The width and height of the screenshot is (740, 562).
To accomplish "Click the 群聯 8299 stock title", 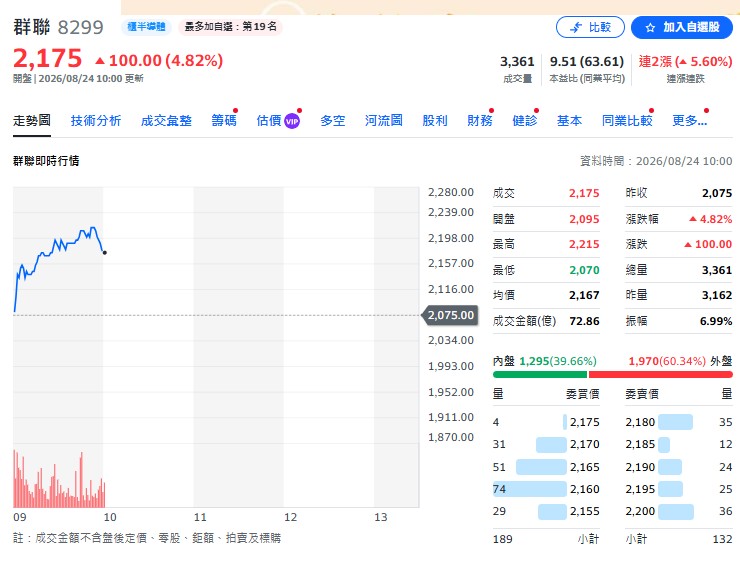I will pyautogui.click(x=58, y=27).
